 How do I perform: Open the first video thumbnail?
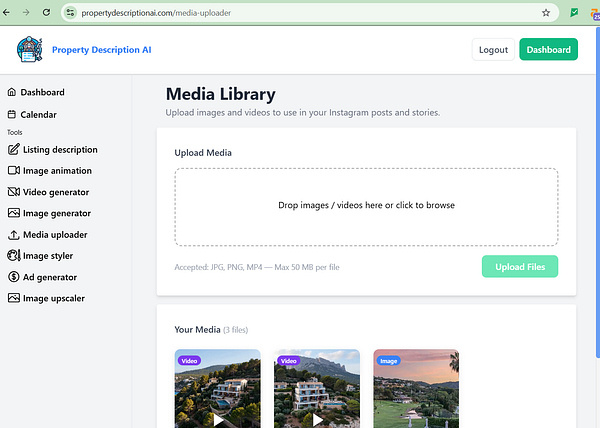click(218, 388)
